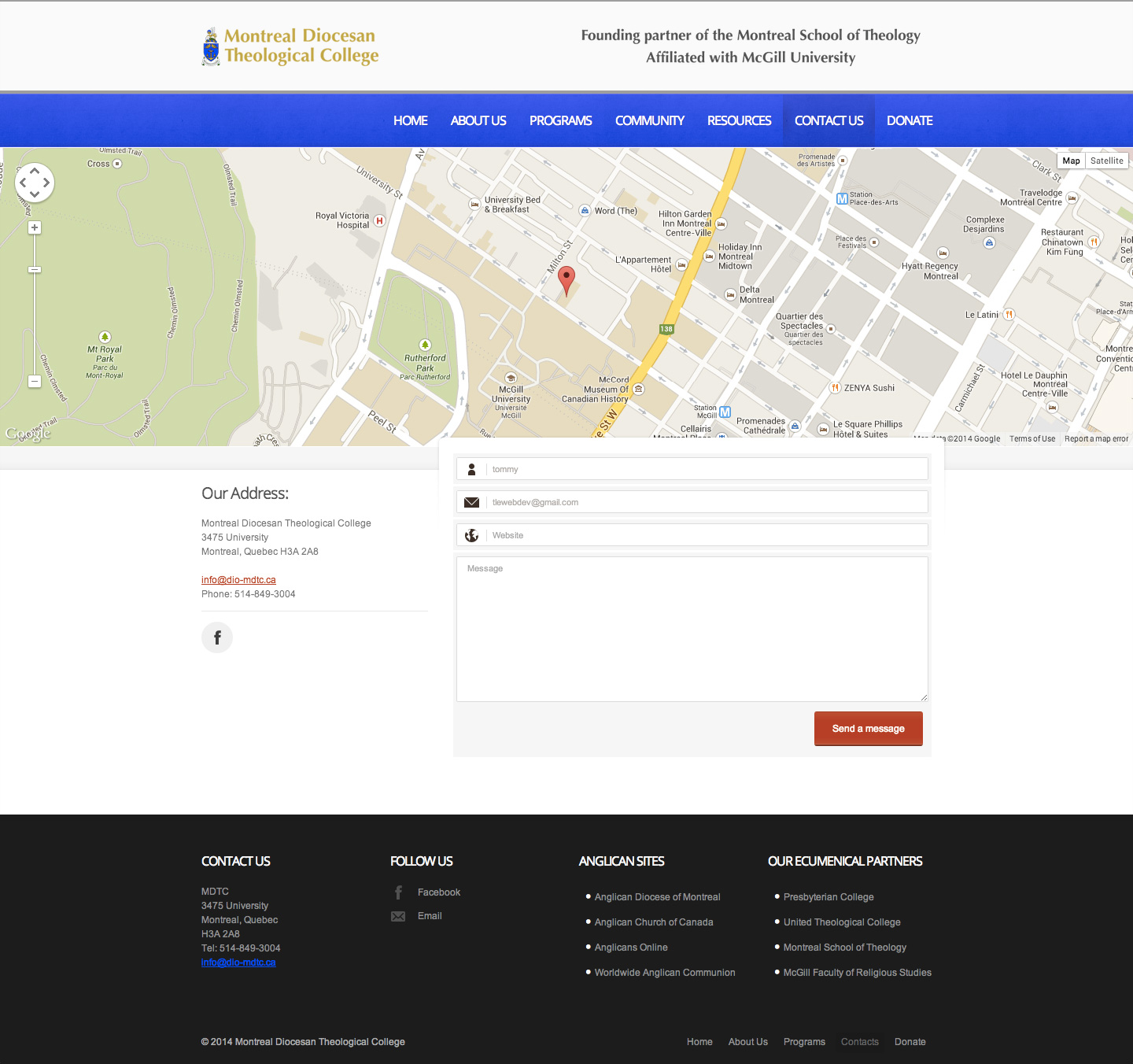Image resolution: width=1133 pixels, height=1064 pixels.
Task: Switch map to Satellite view
Action: pos(1106,161)
